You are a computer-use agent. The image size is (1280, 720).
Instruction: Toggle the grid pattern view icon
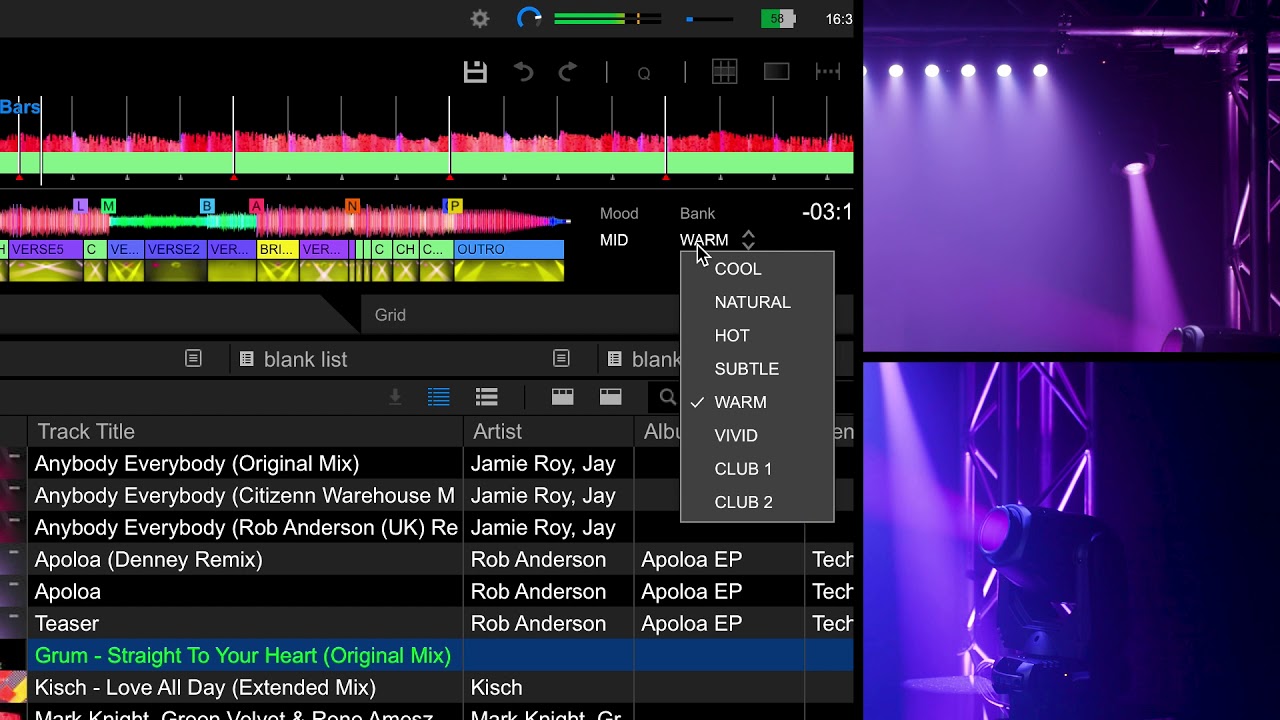pos(724,72)
